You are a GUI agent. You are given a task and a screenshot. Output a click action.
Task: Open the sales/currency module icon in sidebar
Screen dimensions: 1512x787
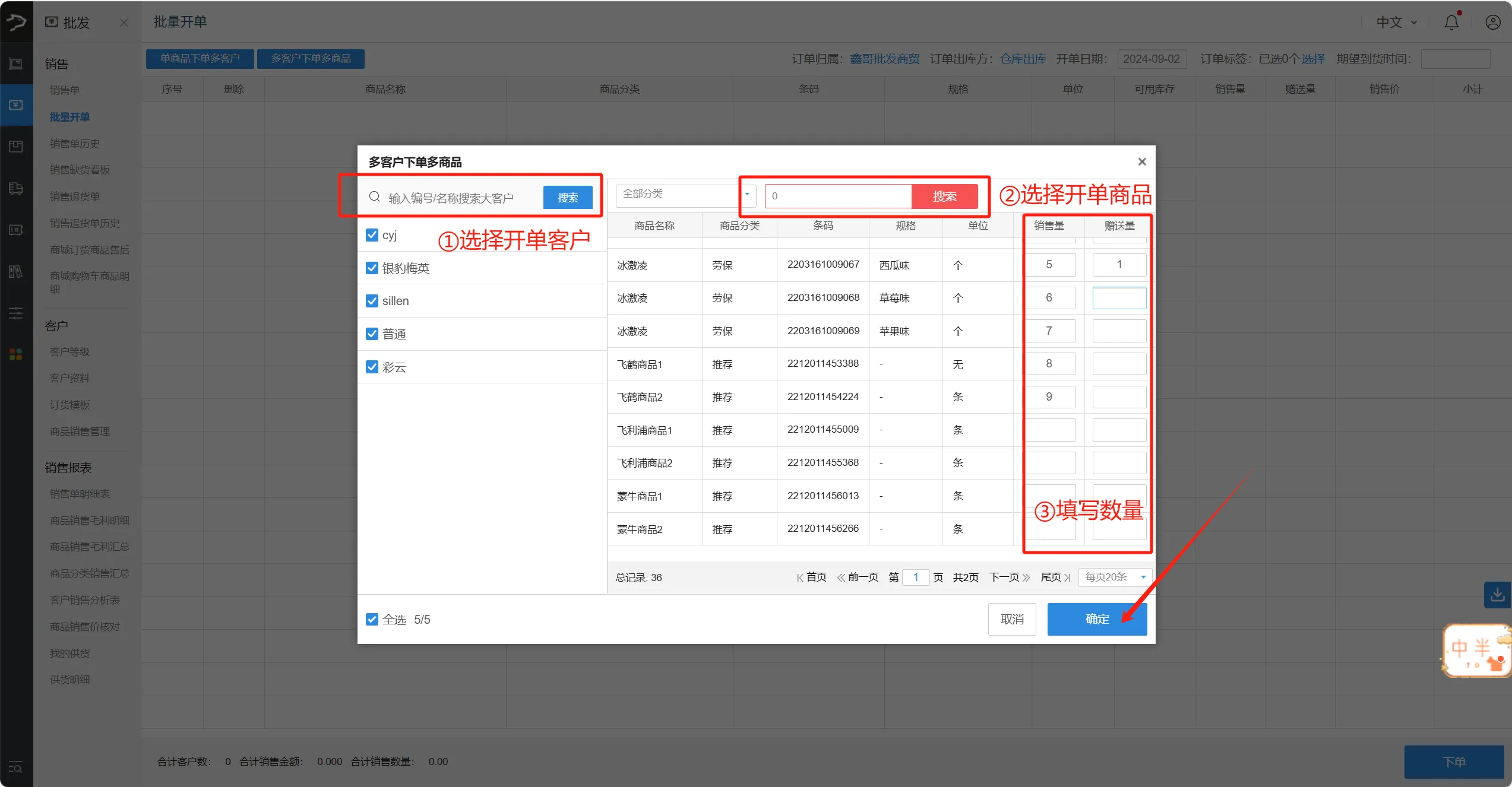[x=15, y=105]
